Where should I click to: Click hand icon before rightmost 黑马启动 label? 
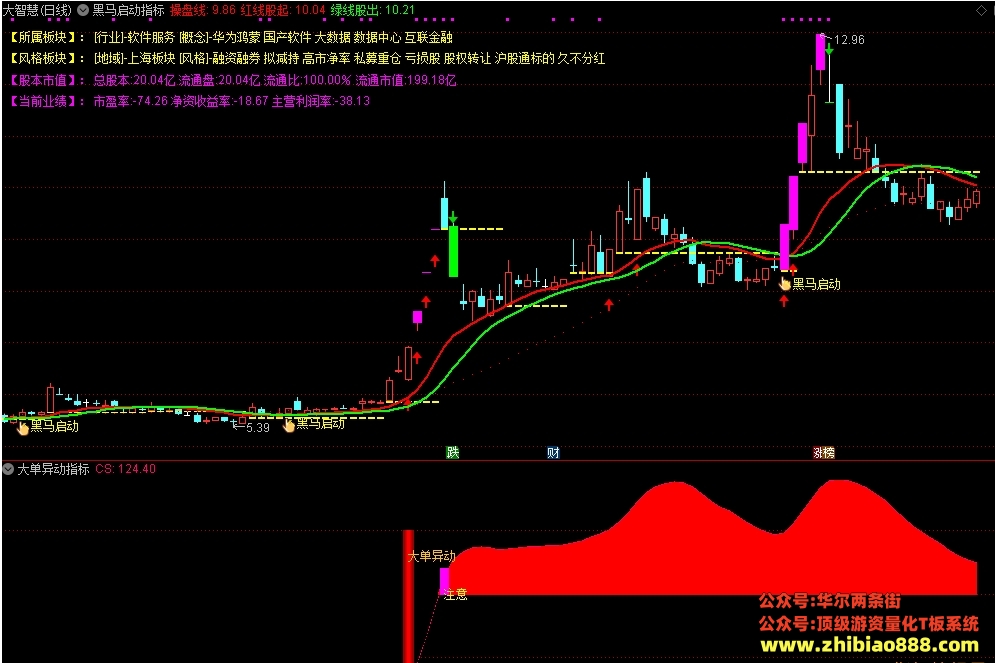point(785,284)
